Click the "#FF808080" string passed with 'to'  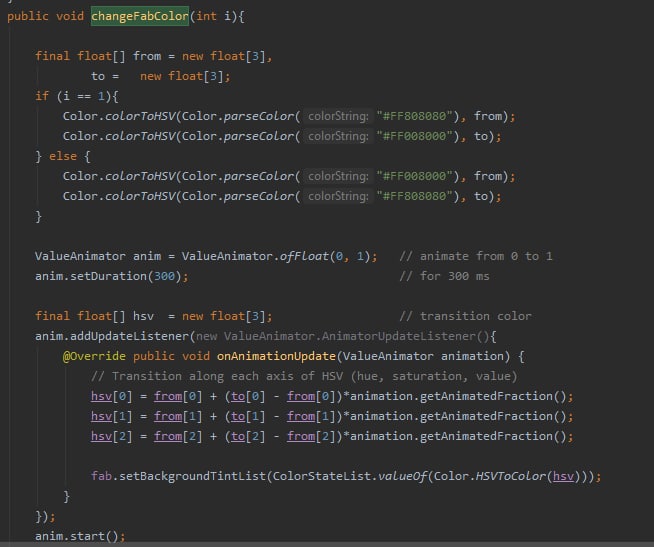click(x=415, y=196)
